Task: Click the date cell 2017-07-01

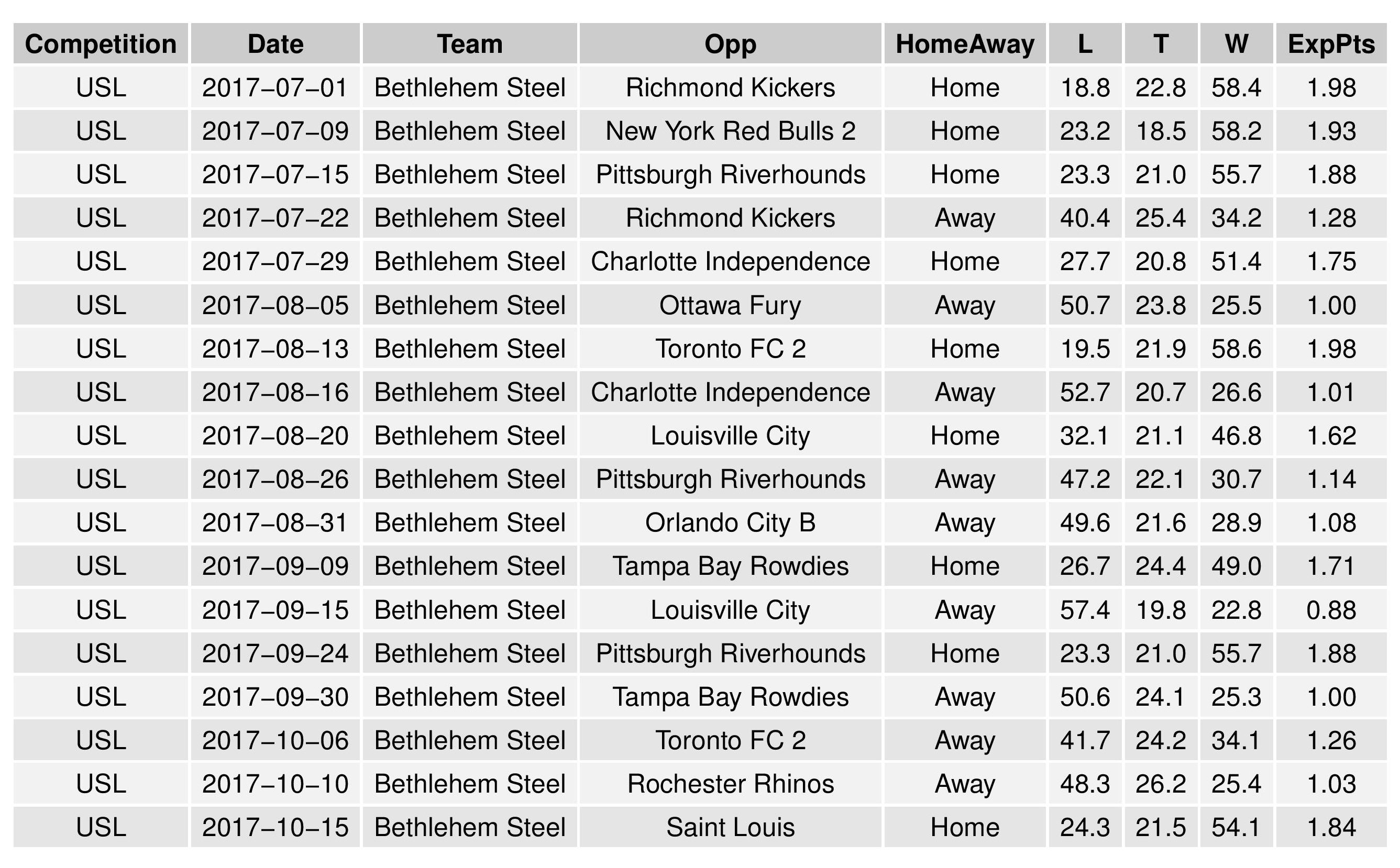Action: tap(275, 88)
